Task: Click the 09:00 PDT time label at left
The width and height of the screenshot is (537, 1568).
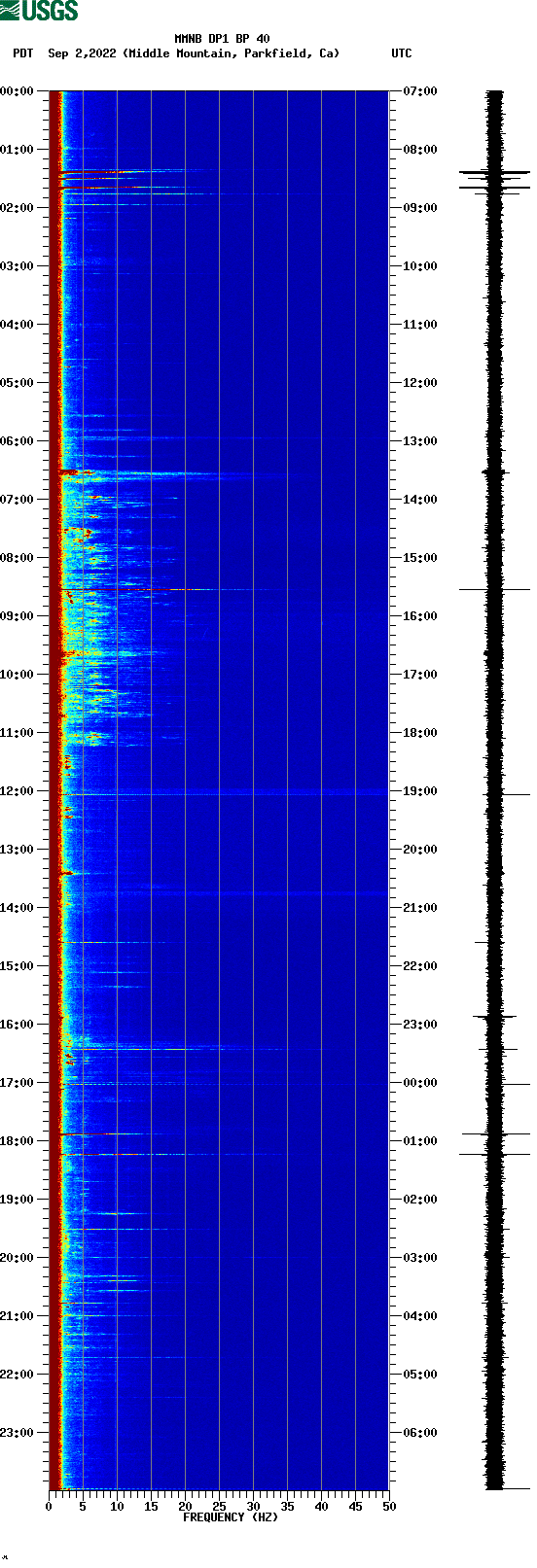Action: pyautogui.click(x=17, y=616)
